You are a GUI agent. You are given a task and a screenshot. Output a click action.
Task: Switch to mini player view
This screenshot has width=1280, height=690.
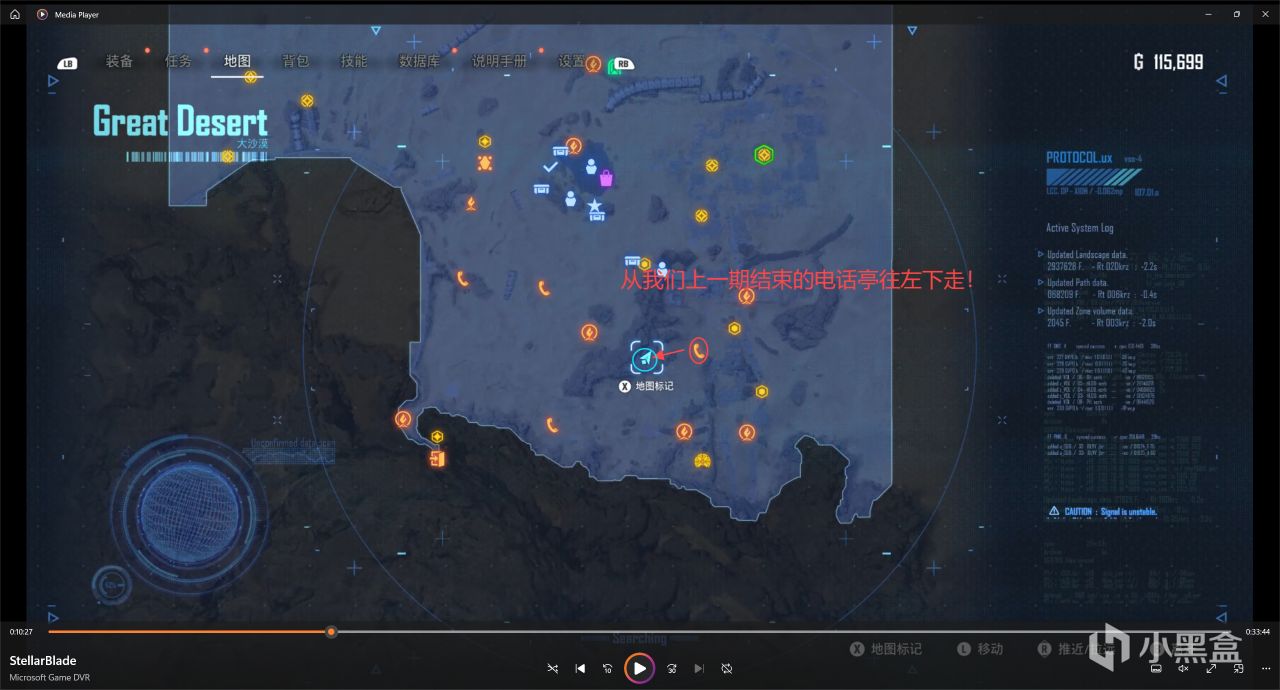[1238, 668]
